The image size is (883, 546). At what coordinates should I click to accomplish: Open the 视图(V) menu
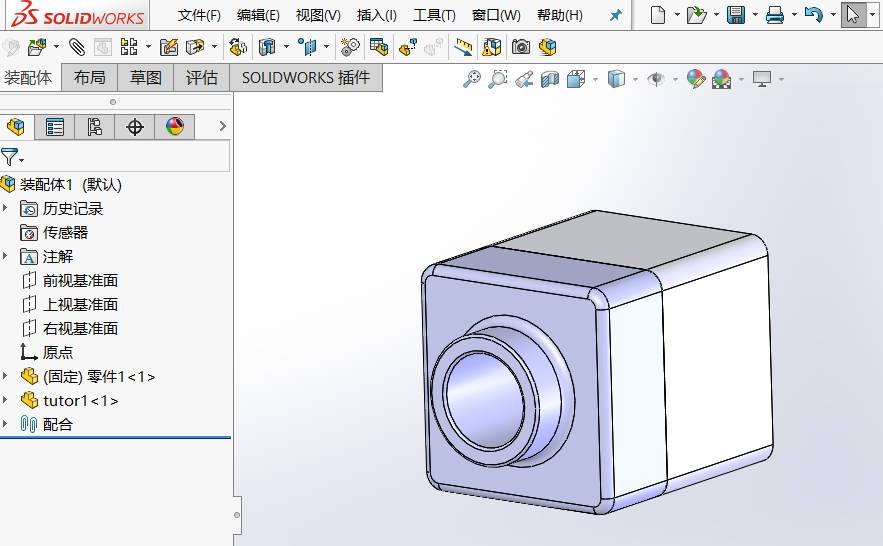tap(318, 15)
